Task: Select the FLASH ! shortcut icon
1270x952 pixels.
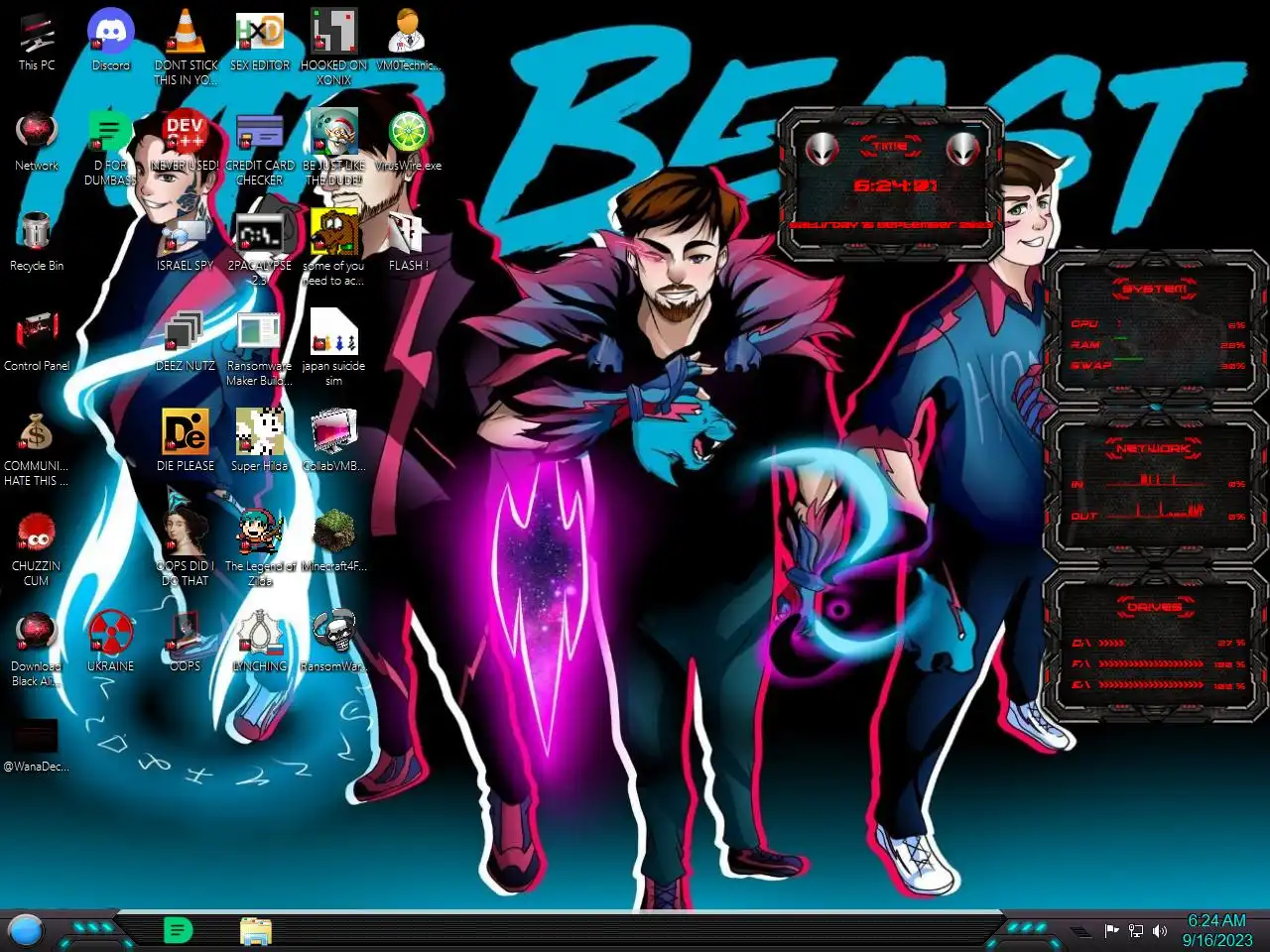Action: 408,242
